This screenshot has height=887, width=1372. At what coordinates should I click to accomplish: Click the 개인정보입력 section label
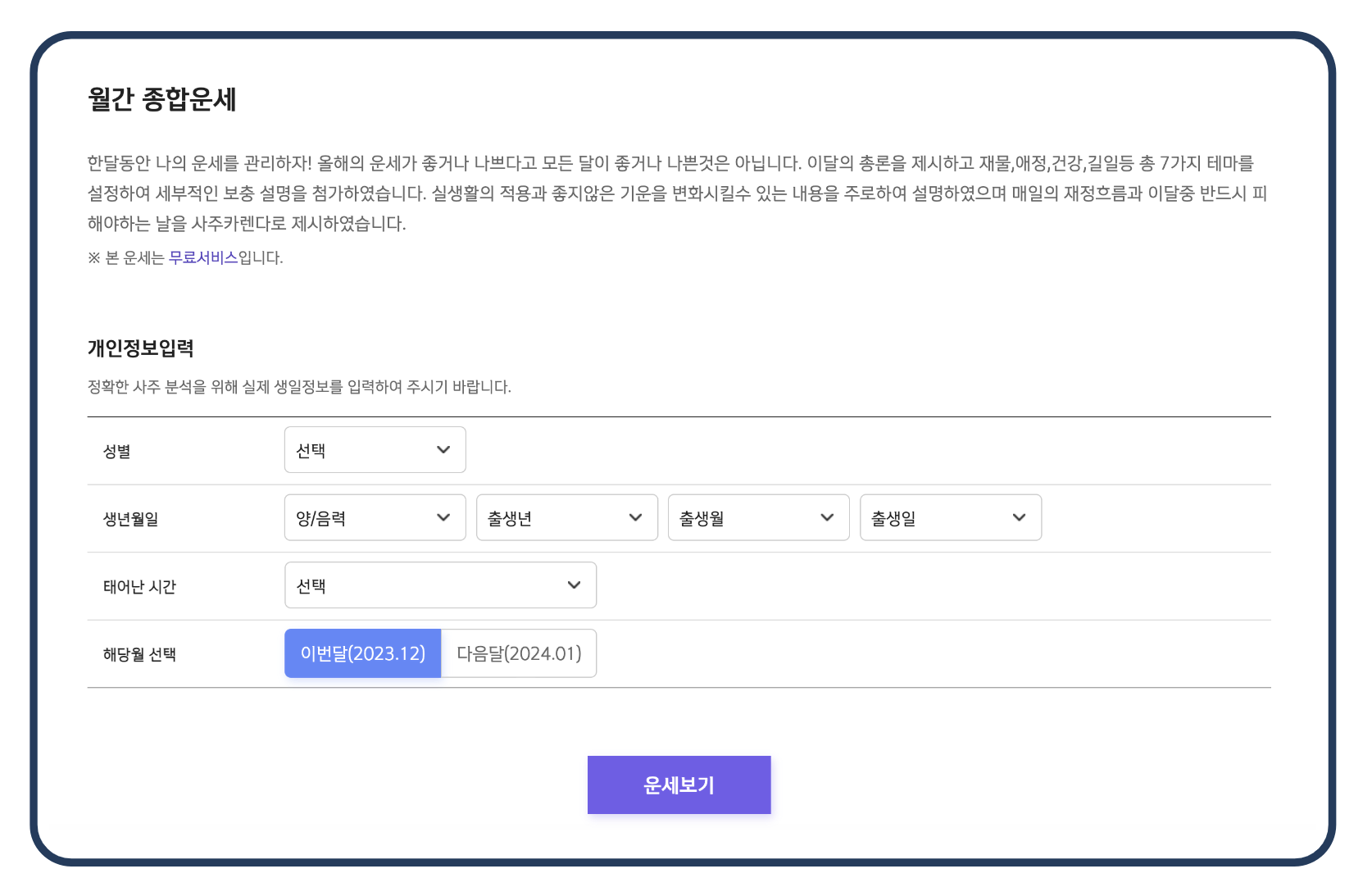[141, 348]
